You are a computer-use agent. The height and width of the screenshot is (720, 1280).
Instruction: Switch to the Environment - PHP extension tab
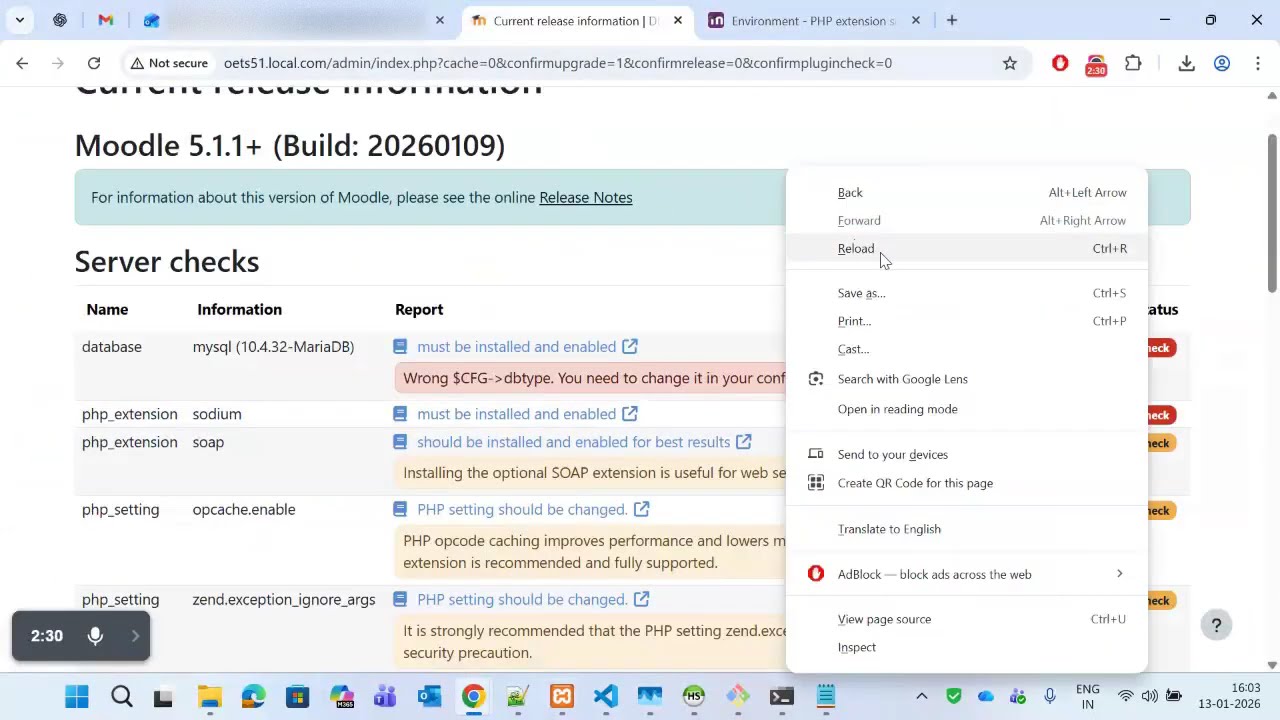click(815, 20)
